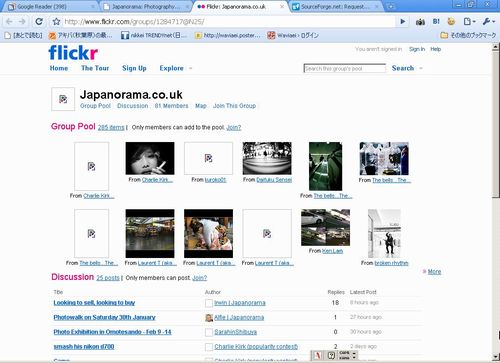
Task: Open the smoking woman black-and-white thumbnail
Action: point(150,158)
